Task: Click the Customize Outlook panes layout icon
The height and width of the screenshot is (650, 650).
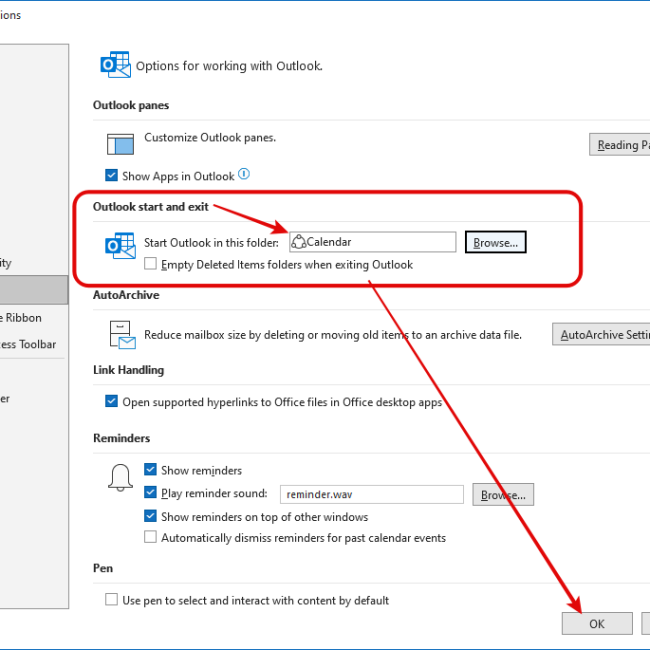Action: (120, 144)
